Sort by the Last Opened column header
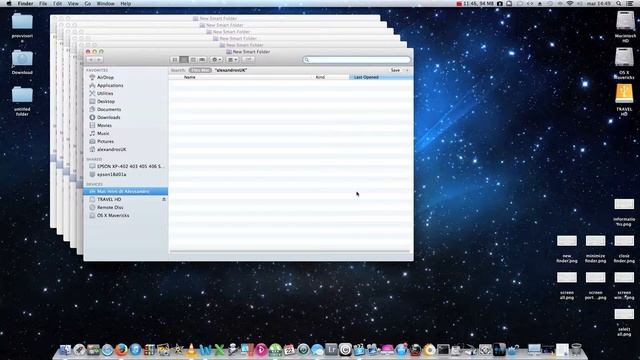 pyautogui.click(x=366, y=77)
